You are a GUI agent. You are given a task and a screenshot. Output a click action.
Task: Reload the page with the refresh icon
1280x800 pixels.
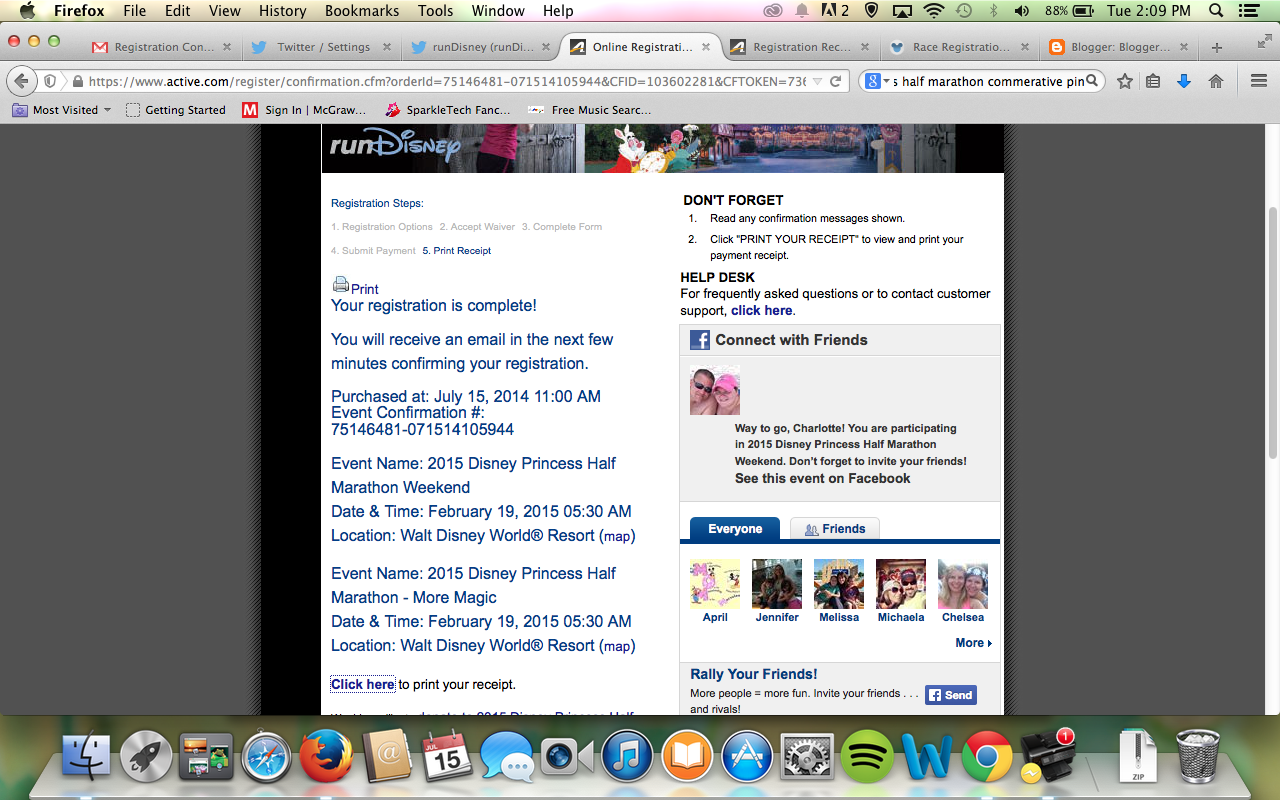(836, 81)
